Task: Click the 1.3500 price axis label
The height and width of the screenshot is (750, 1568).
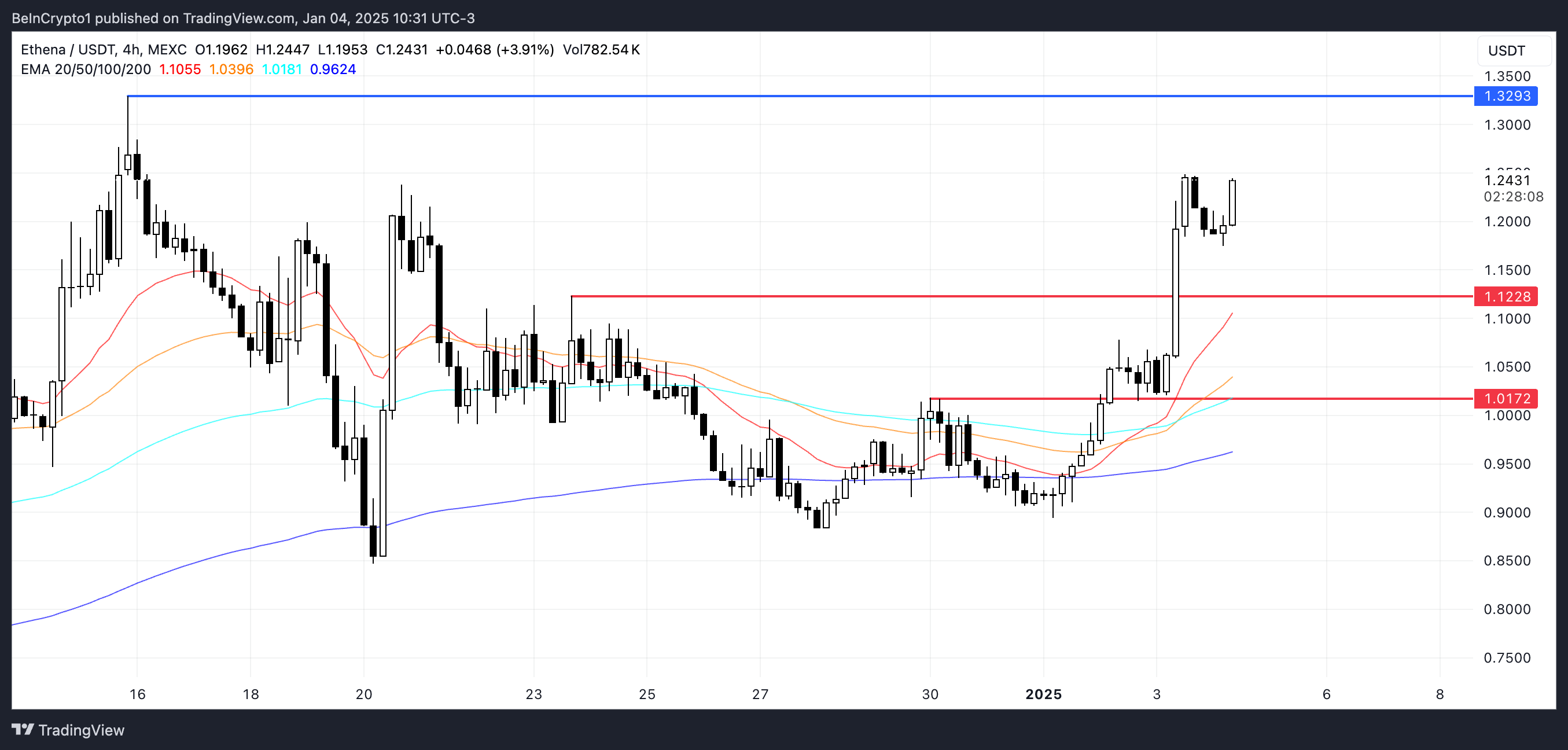Action: pyautogui.click(x=1507, y=77)
